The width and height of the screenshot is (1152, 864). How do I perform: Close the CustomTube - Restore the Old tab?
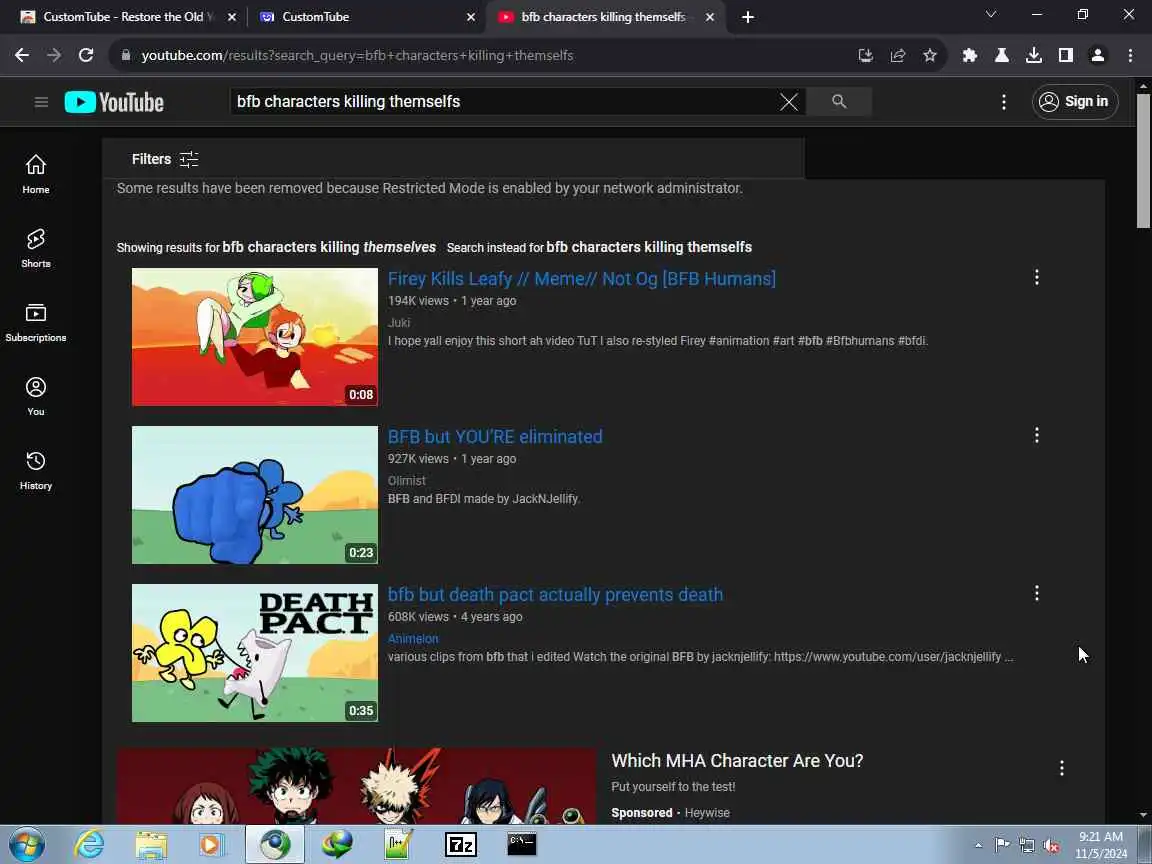click(232, 17)
